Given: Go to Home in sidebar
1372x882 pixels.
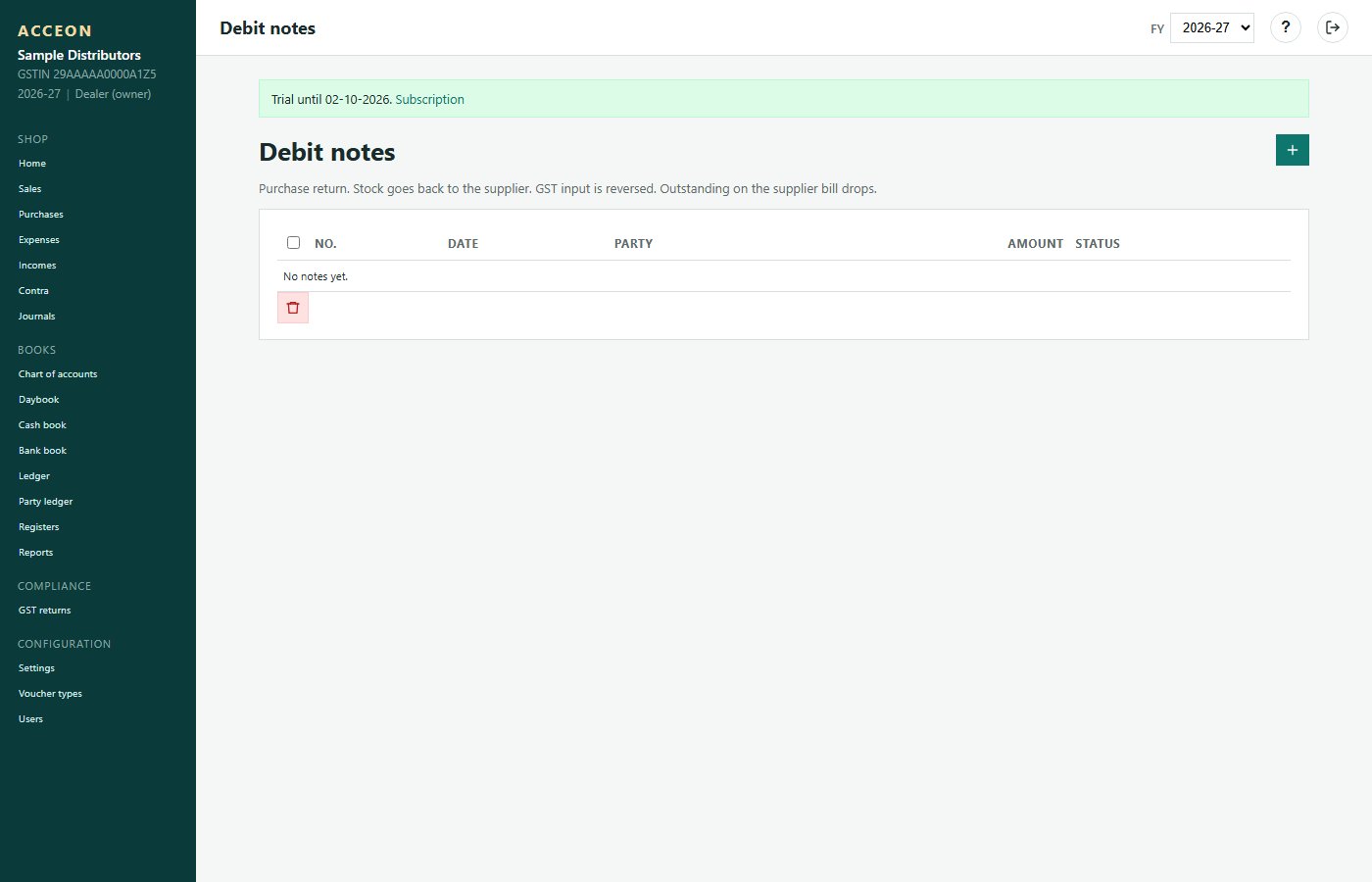Looking at the screenshot, I should point(32,164).
